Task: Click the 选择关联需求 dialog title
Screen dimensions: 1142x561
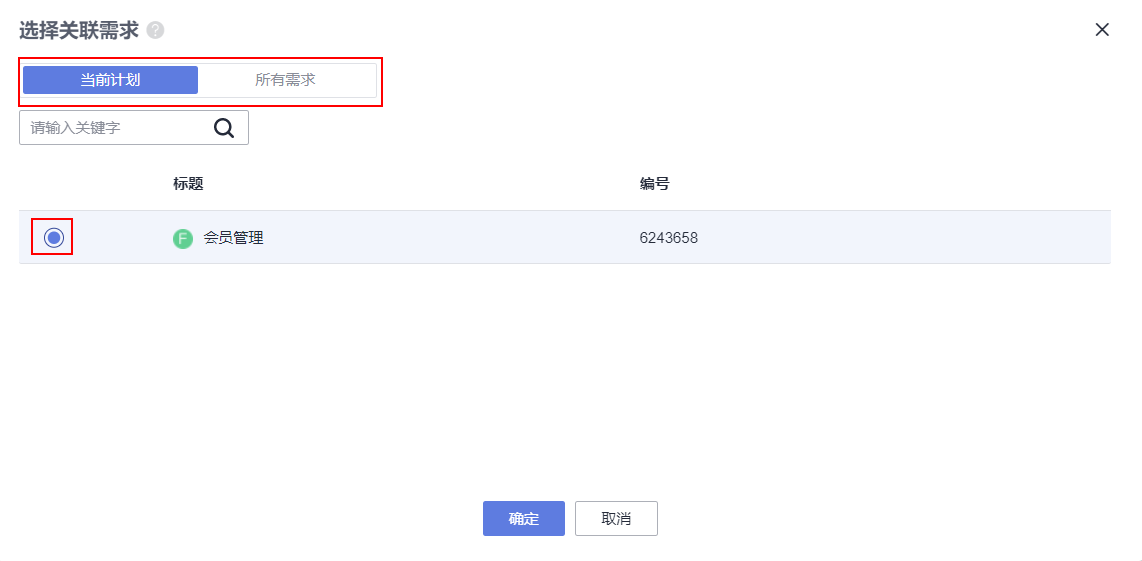Action: 79,31
